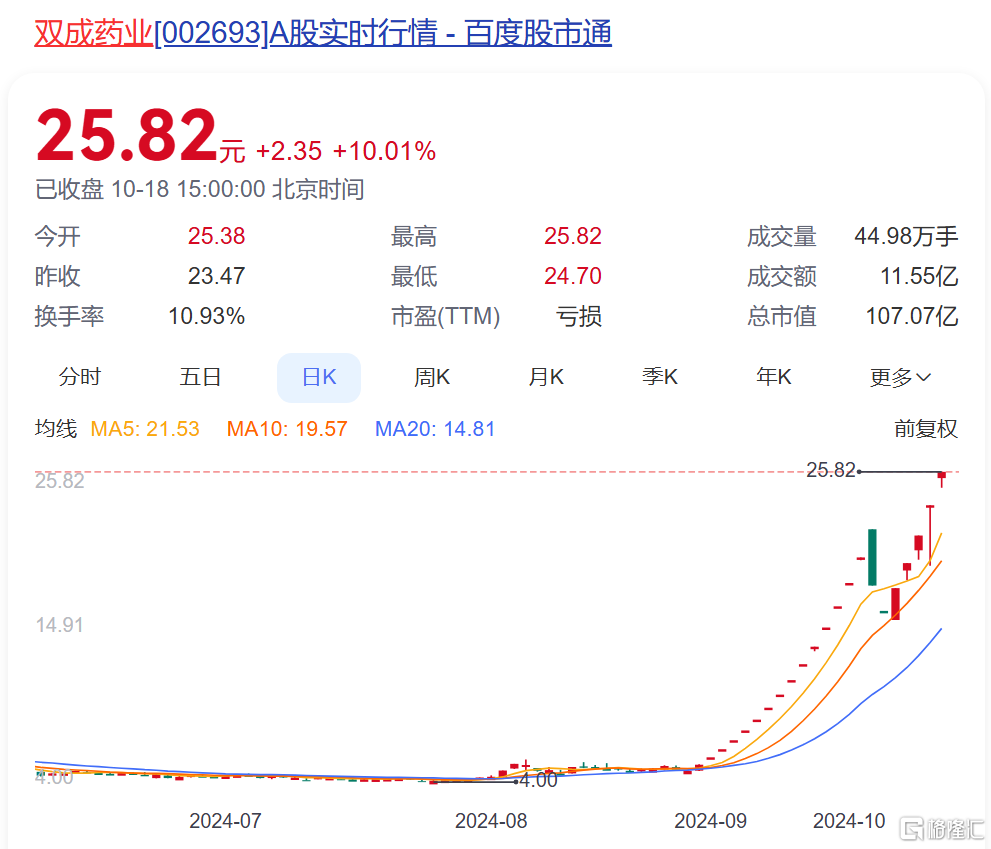Click the 14.91 y-axis label
Screen dimensions: 991x849
[59, 625]
